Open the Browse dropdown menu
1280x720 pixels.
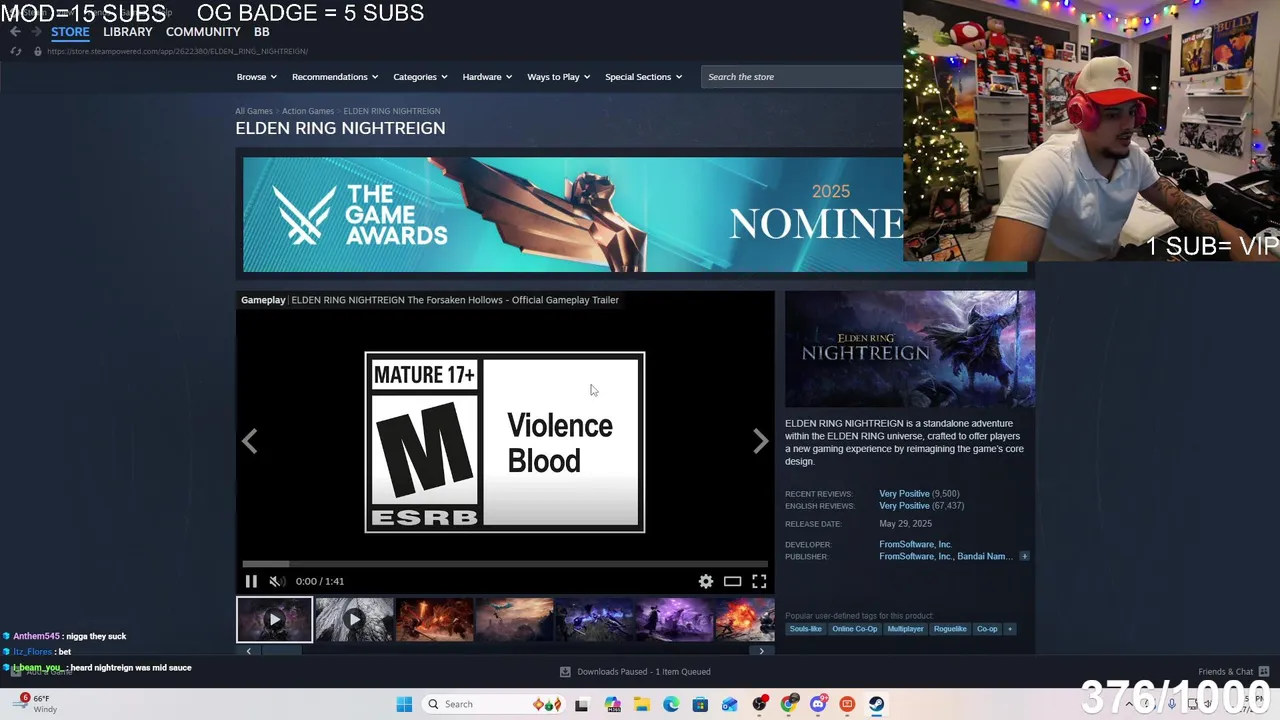(256, 77)
